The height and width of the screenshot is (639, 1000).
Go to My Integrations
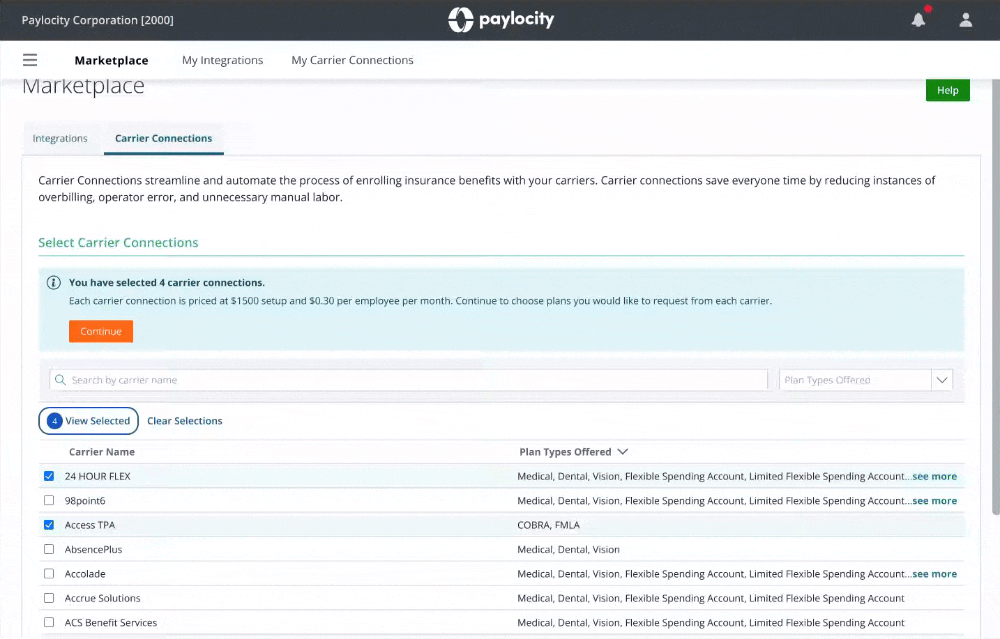(x=223, y=60)
